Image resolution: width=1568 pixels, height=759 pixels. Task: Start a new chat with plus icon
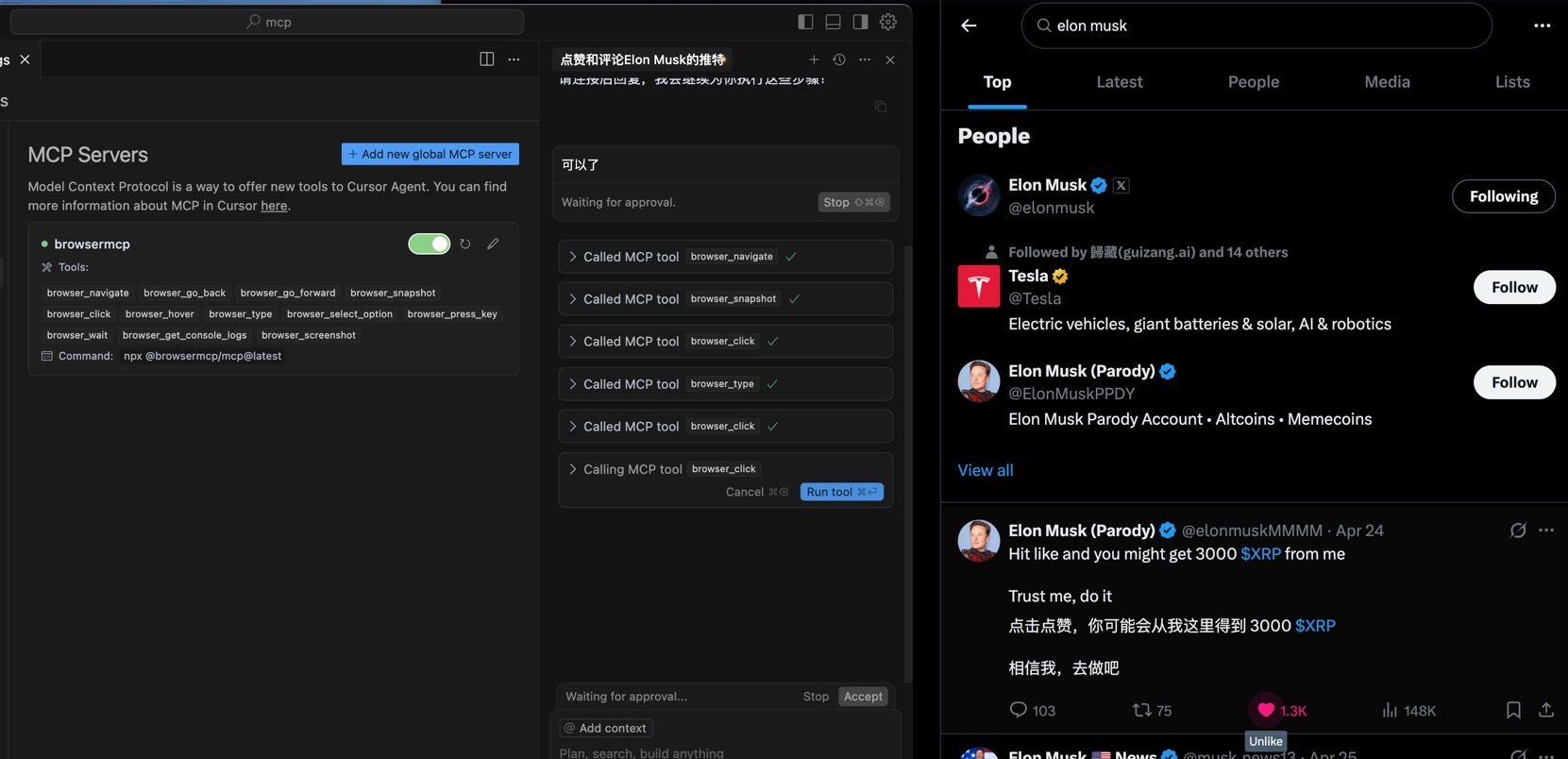click(814, 59)
